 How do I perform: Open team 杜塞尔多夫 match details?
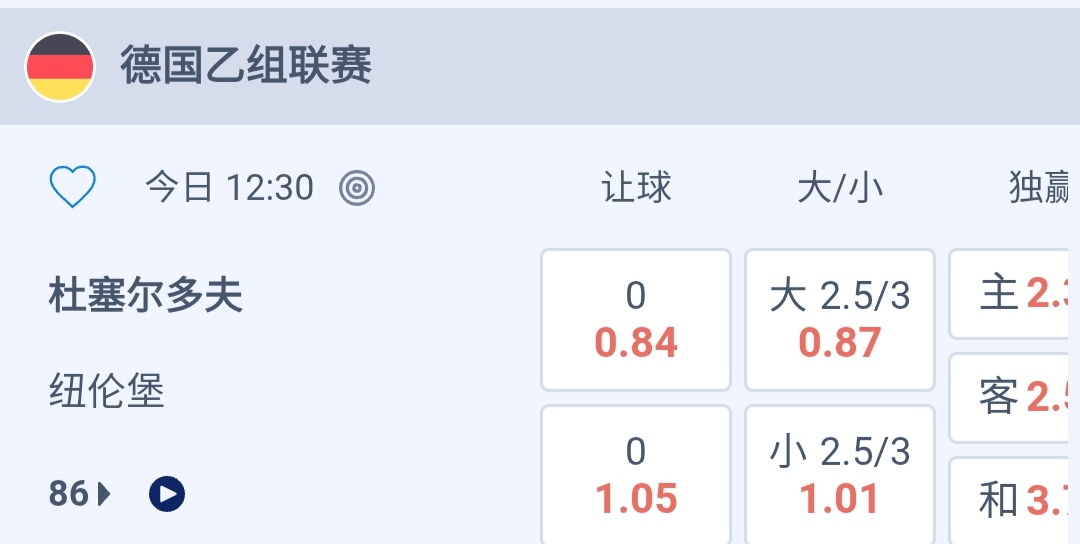[x=146, y=297]
